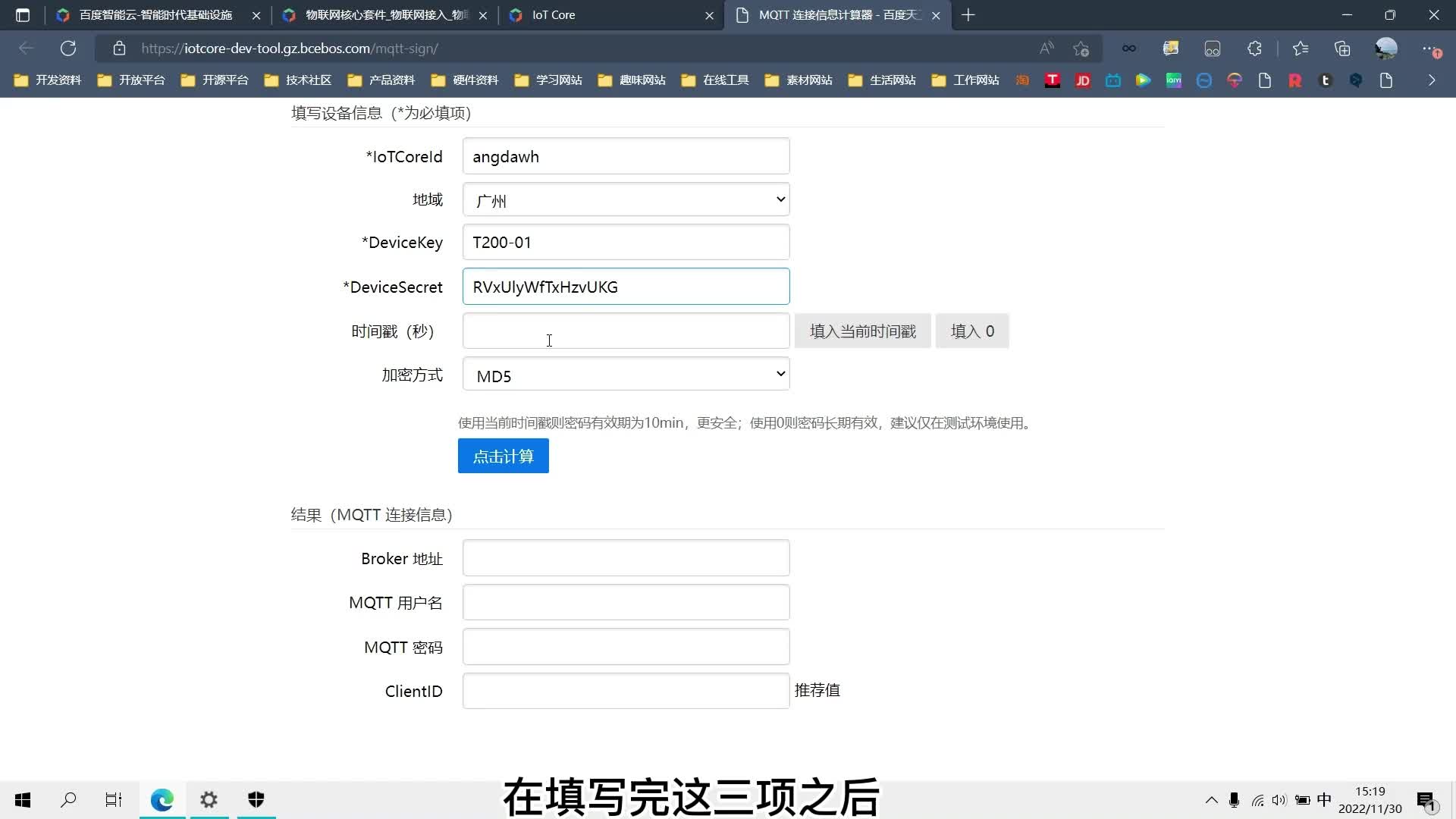Click the browser refresh button
Viewport: 1456px width, 819px height.
68,49
